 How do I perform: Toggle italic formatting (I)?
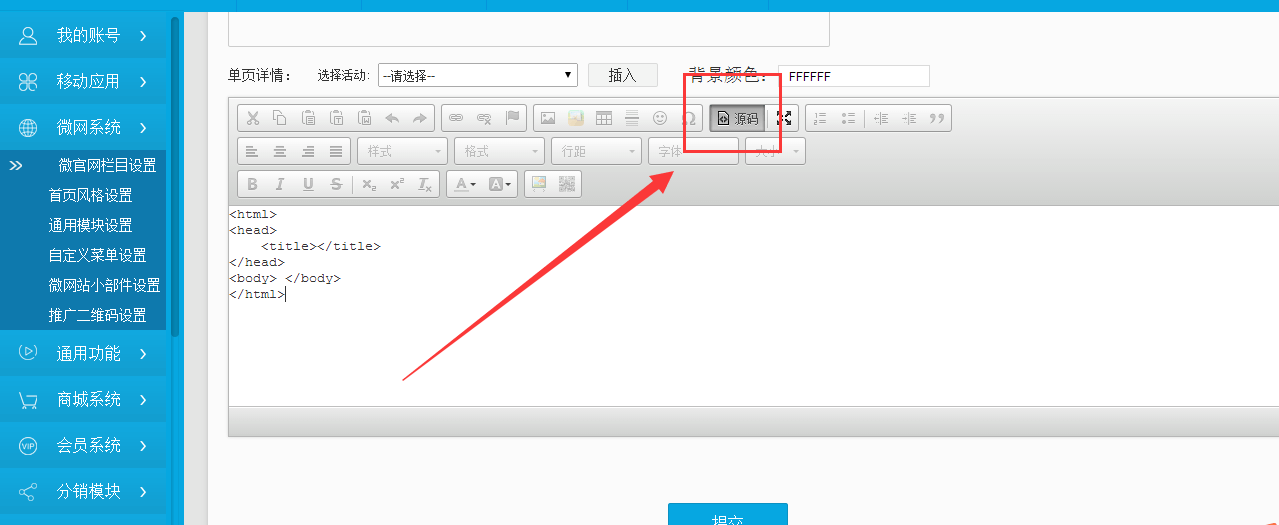(x=280, y=184)
